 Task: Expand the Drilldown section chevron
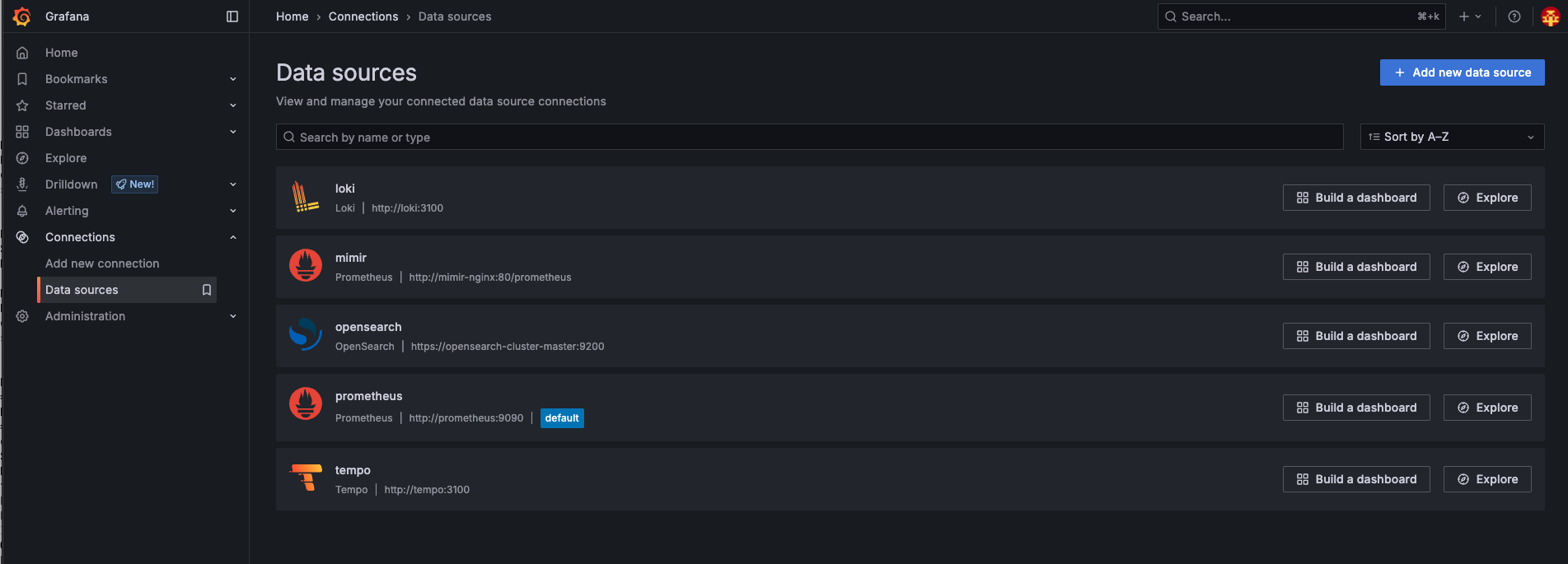(x=233, y=184)
